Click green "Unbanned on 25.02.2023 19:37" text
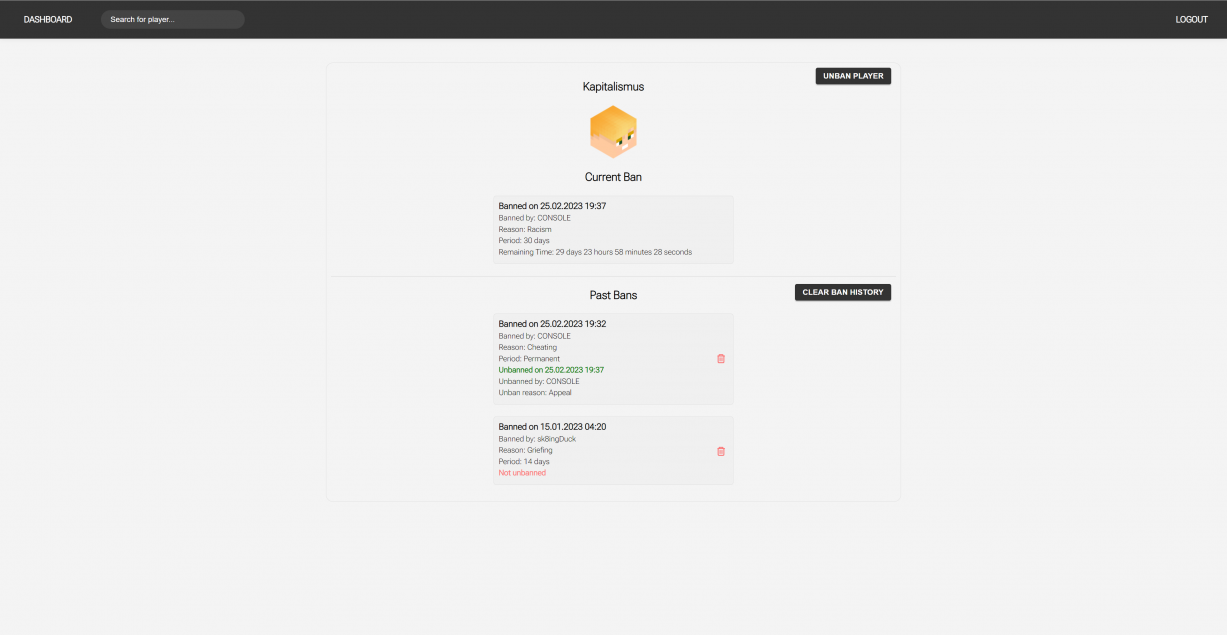 pyautogui.click(x=551, y=370)
